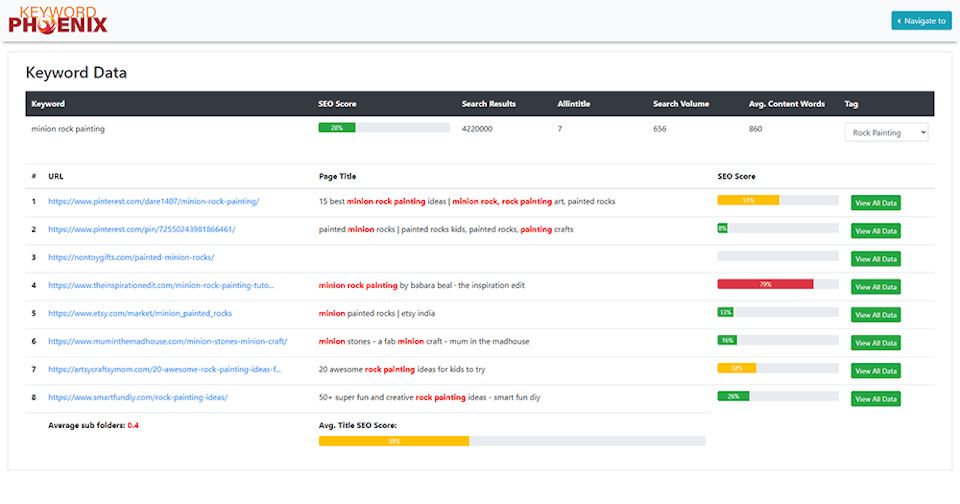This screenshot has height=504, width=960.
Task: Open the etsy.com minion_painted_rocks link
Action: coord(139,313)
